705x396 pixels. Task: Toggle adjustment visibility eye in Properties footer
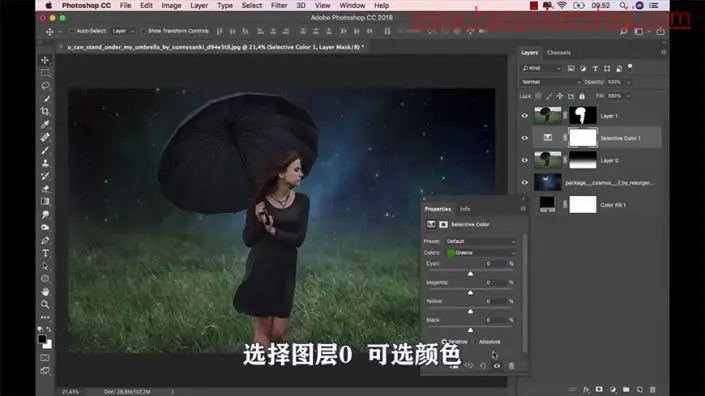coord(497,366)
